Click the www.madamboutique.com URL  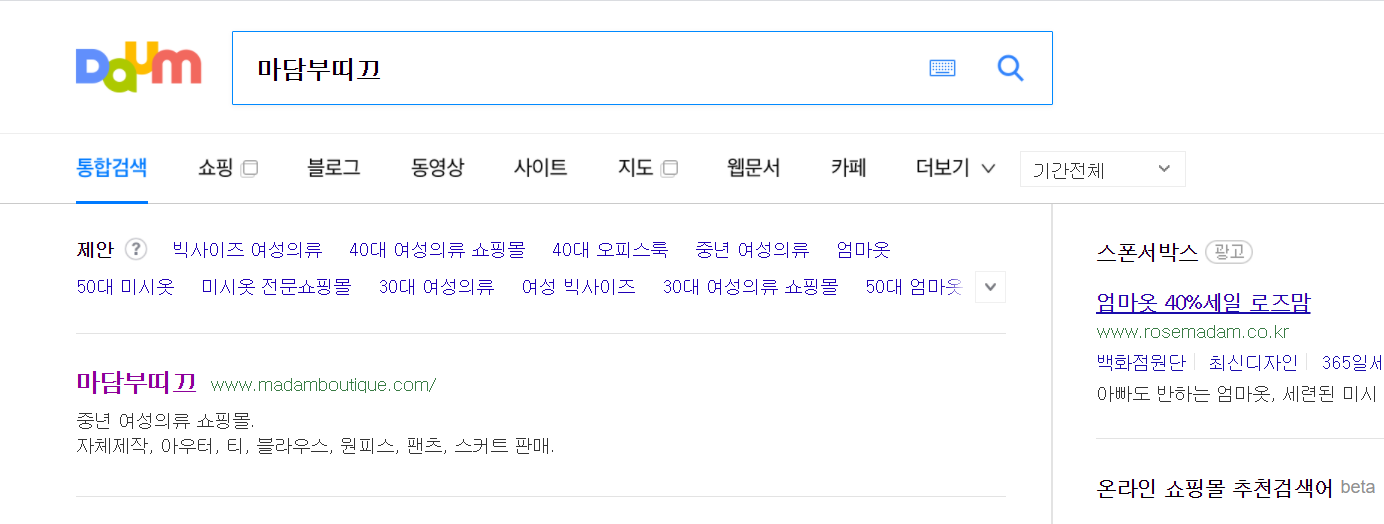pos(324,385)
